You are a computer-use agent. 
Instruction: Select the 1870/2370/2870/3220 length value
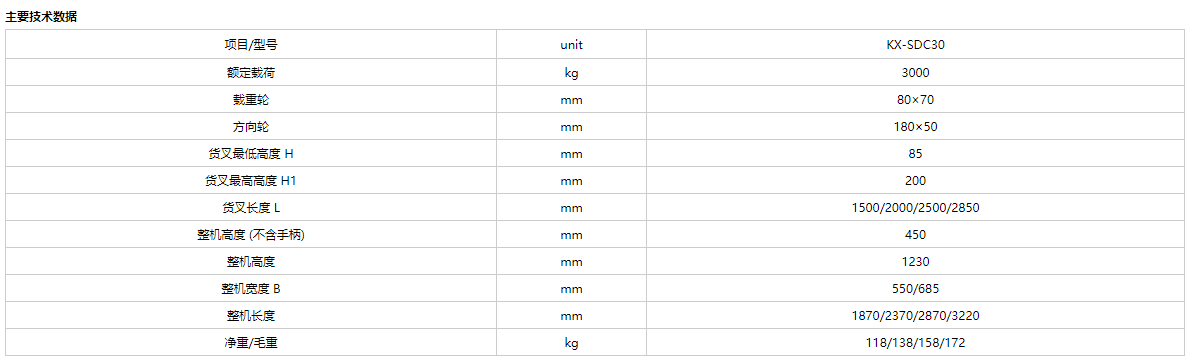point(916,316)
